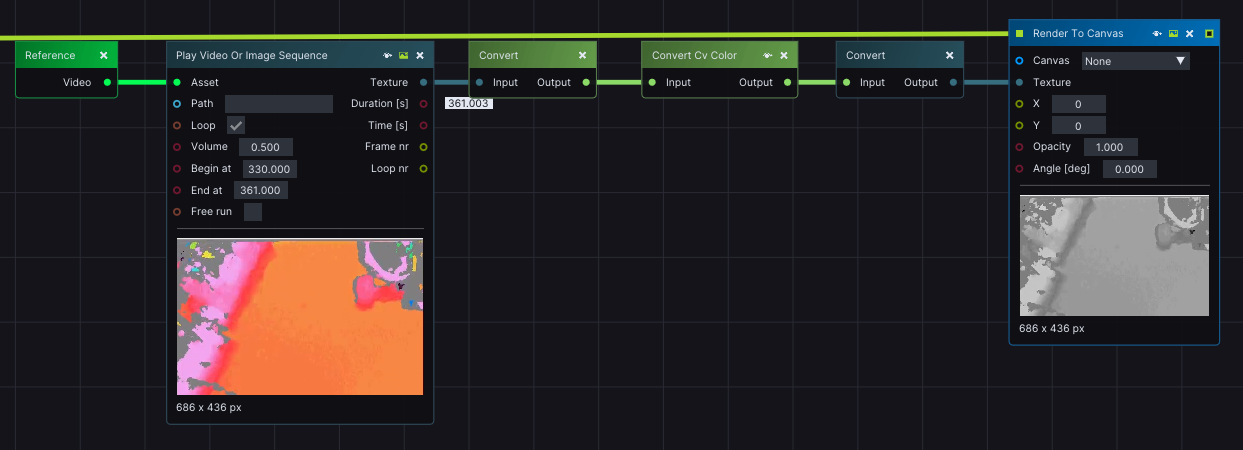This screenshot has width=1243, height=450.
Task: Enable the Free run checkbox
Action: [253, 212]
